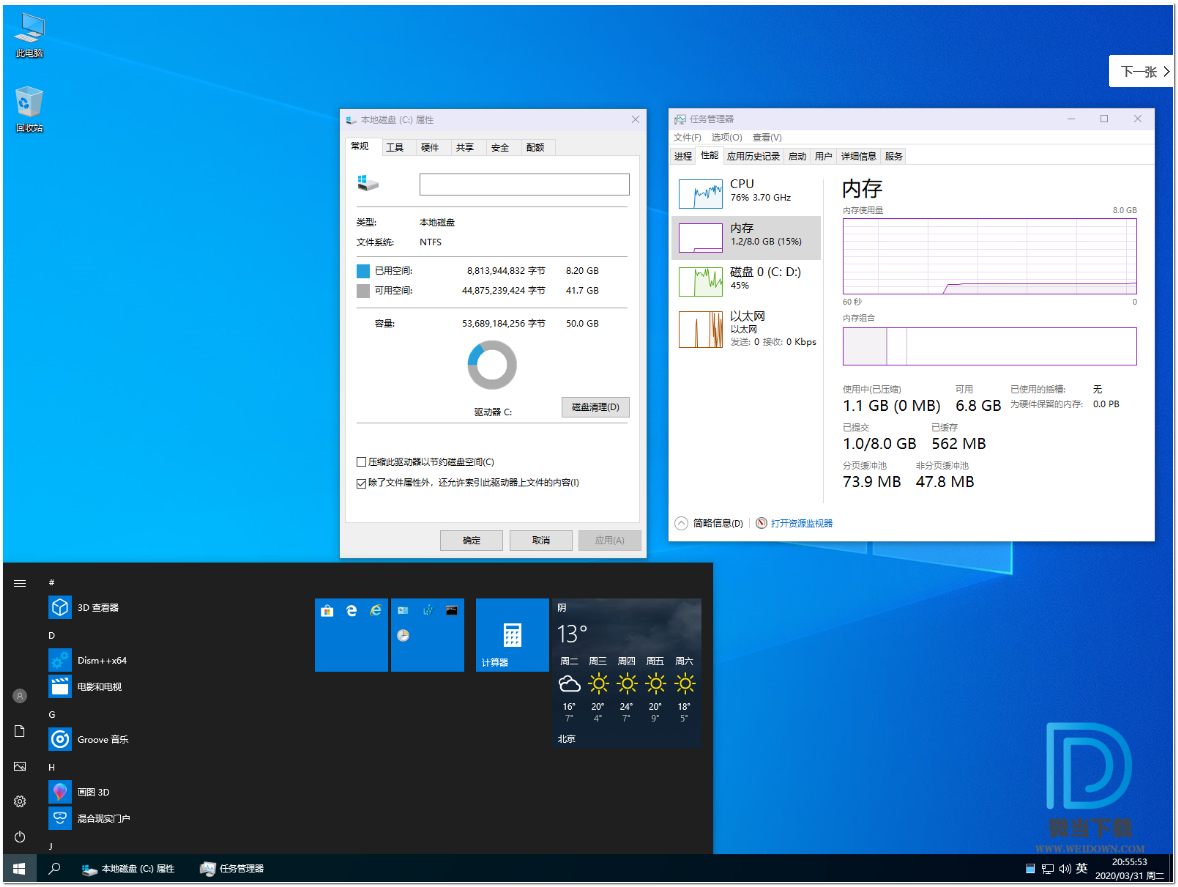Switch to 任务管理器 taskbar button

[x=232, y=868]
